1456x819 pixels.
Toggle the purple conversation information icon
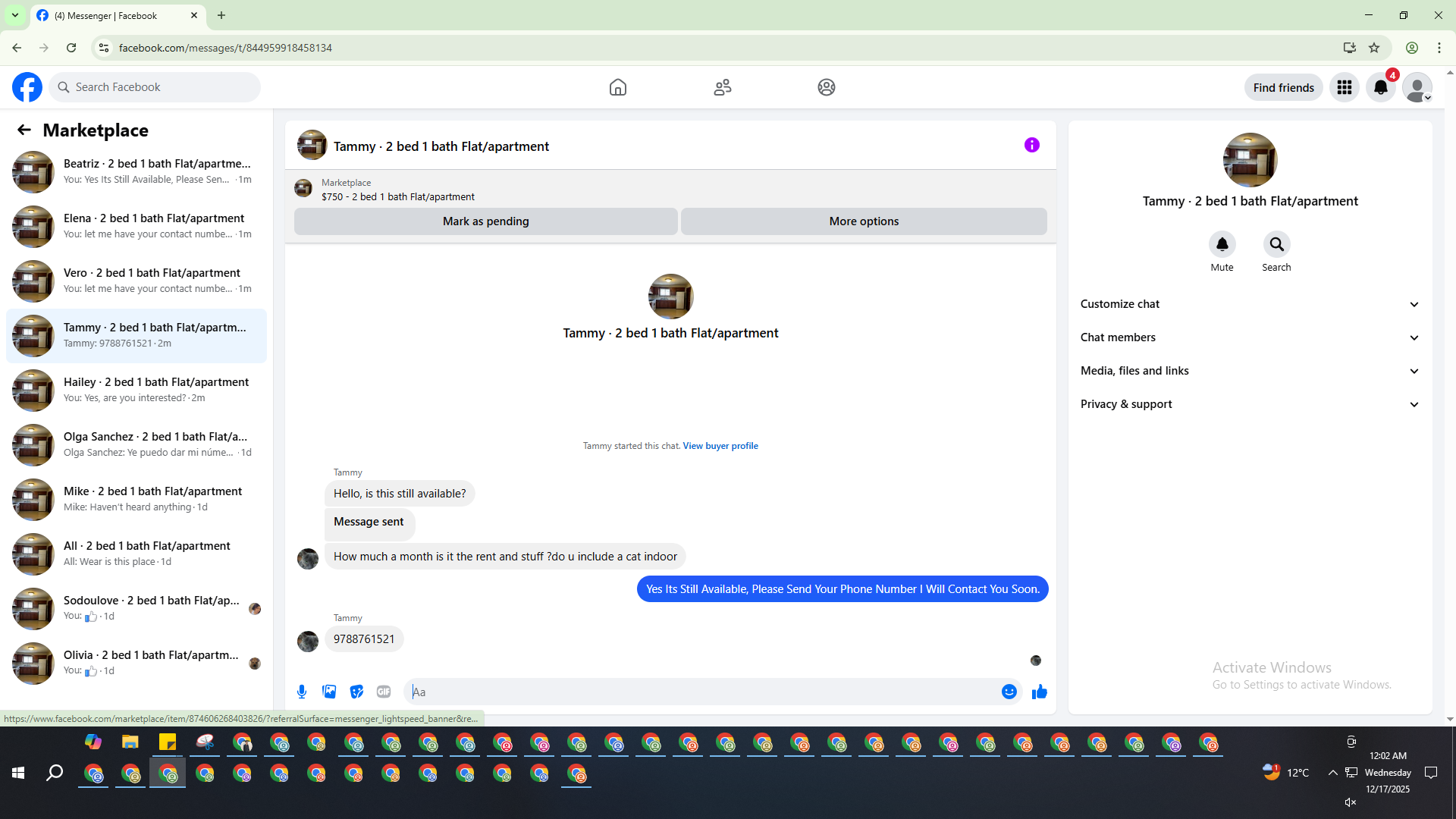(x=1032, y=145)
